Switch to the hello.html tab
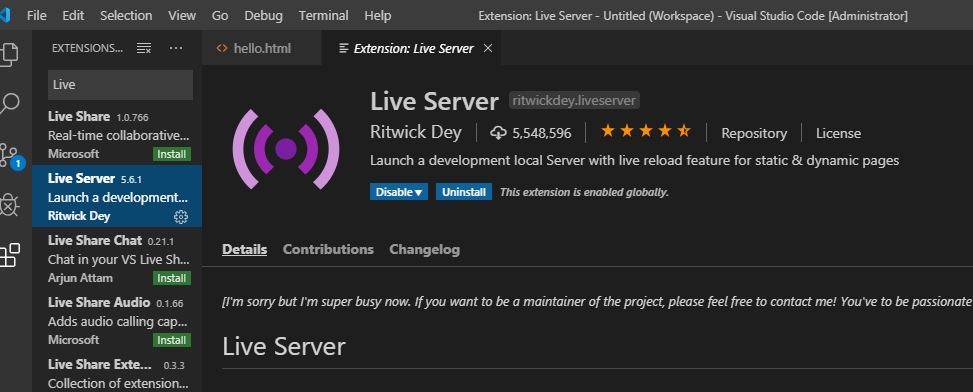Image resolution: width=973 pixels, height=392 pixels. [x=262, y=48]
